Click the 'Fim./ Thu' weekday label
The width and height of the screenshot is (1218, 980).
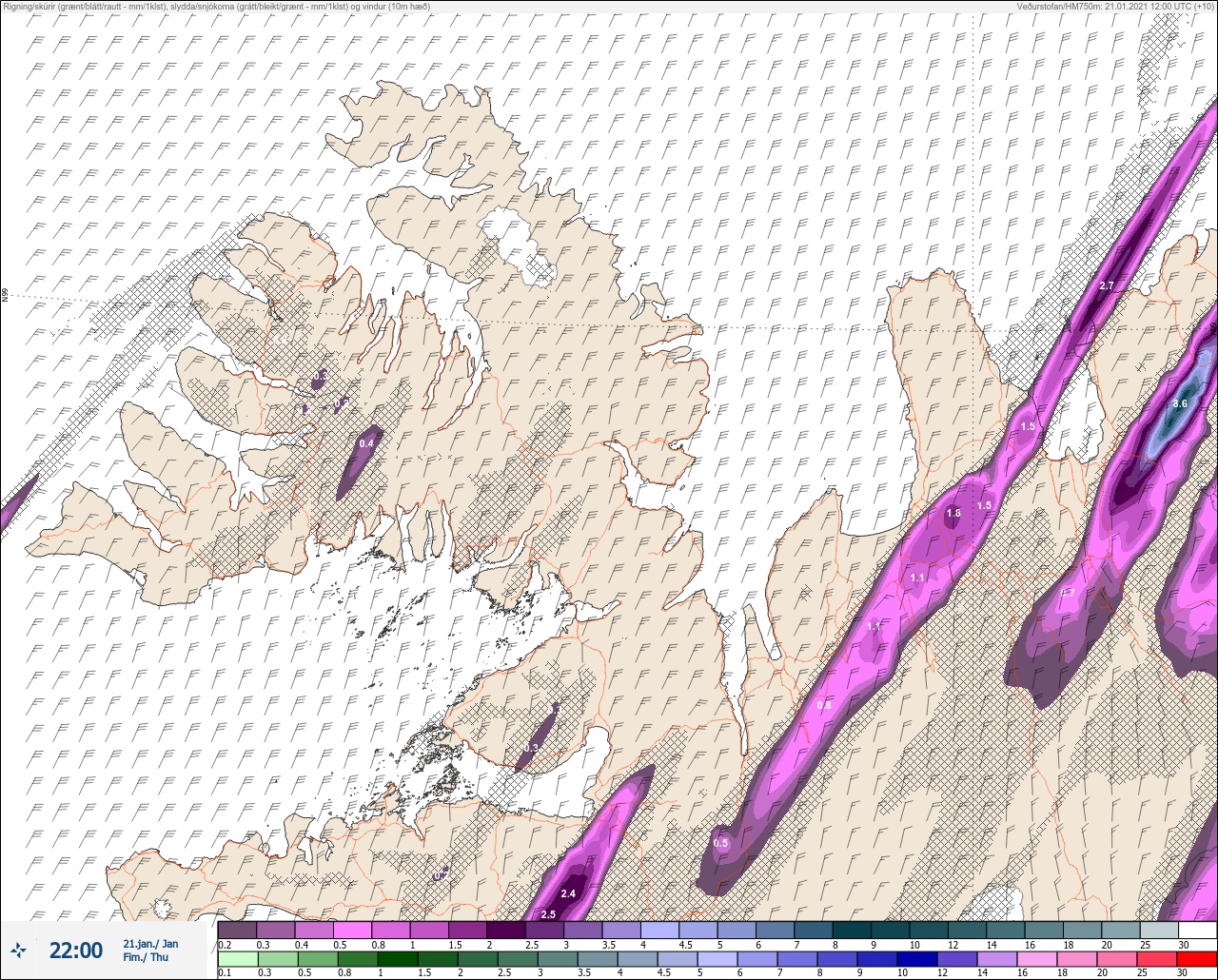pos(146,957)
